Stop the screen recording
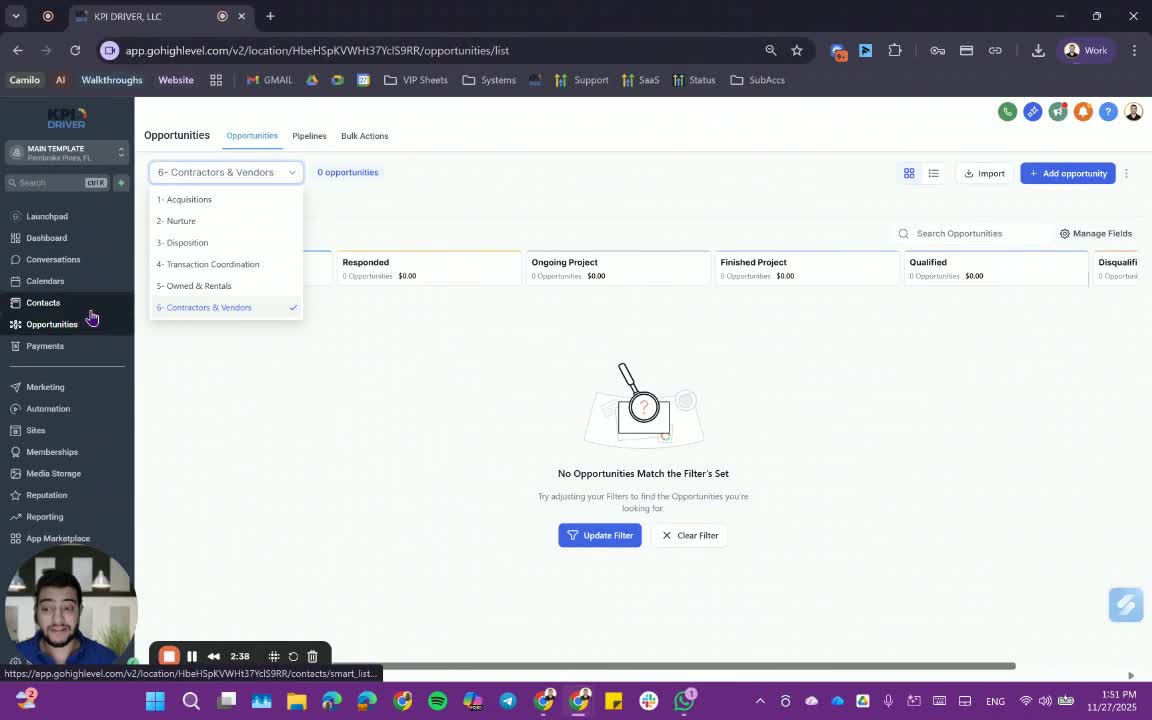The image size is (1152, 720). click(169, 656)
